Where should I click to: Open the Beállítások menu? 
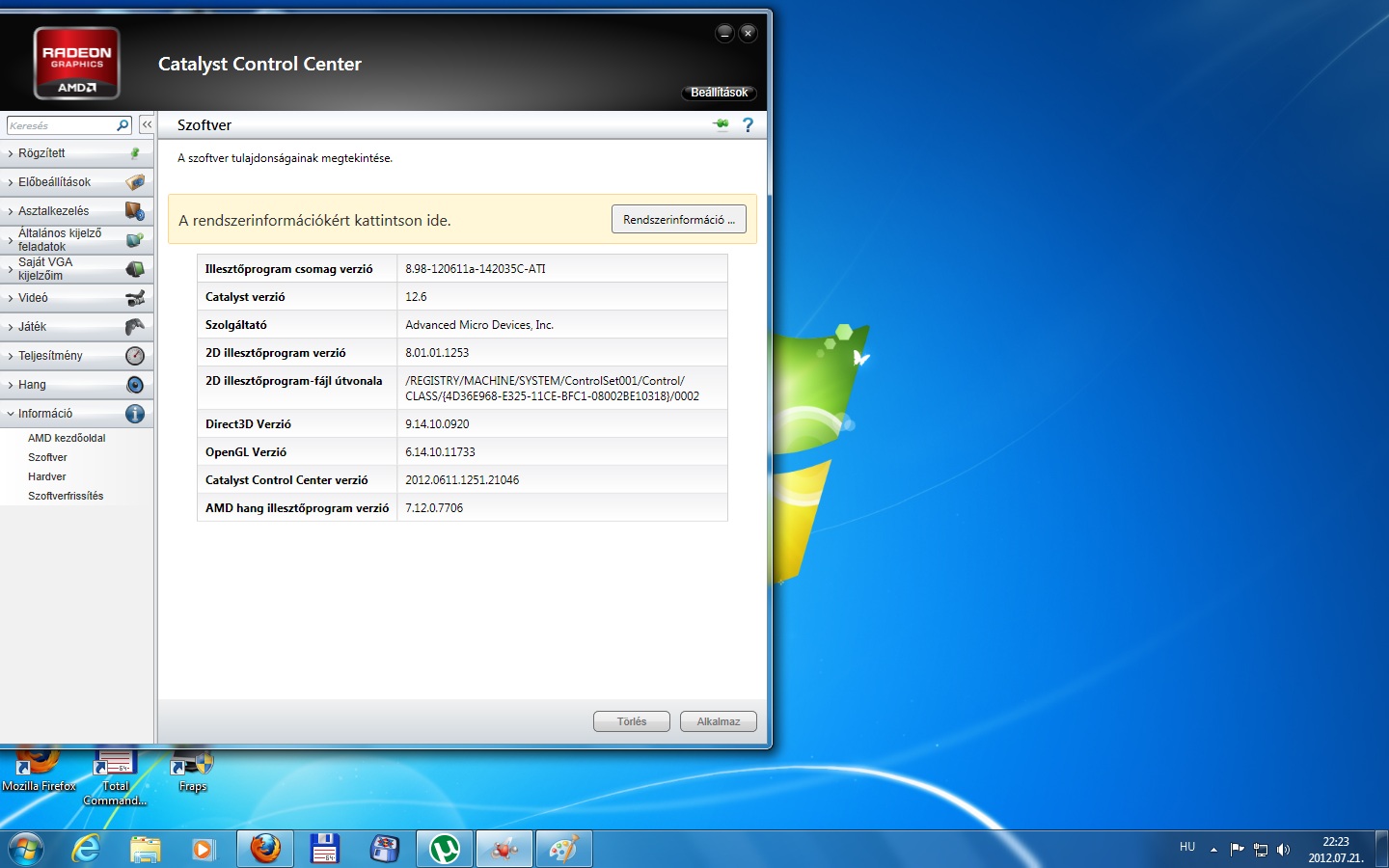pyautogui.click(x=719, y=93)
